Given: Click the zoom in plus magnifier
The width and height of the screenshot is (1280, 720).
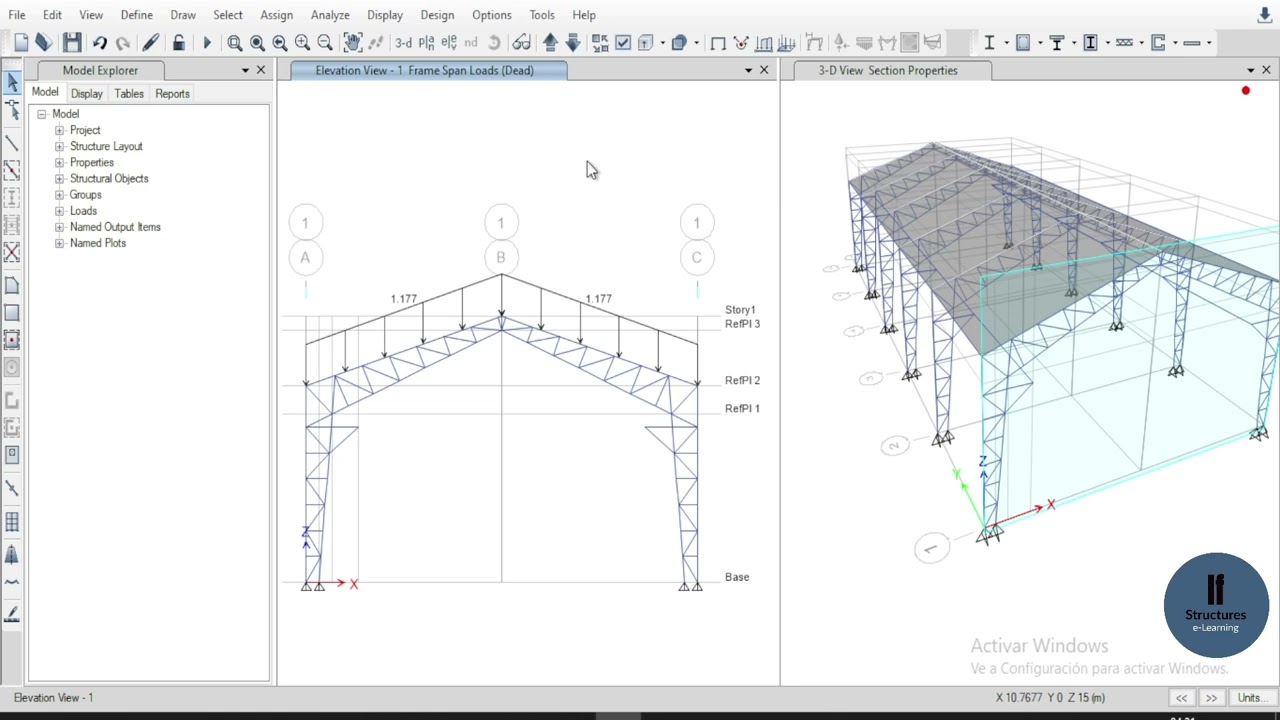Looking at the screenshot, I should (x=302, y=42).
